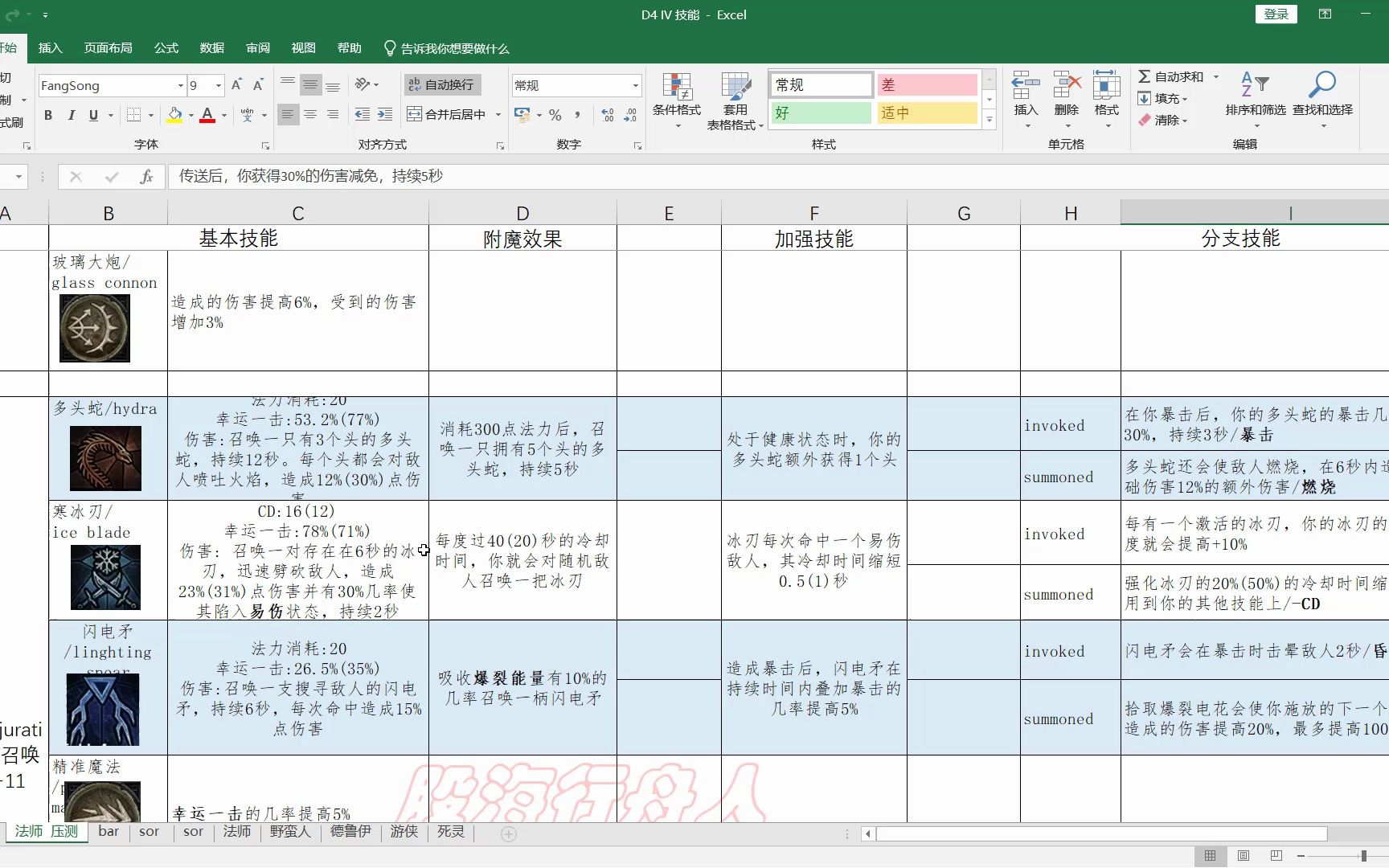Decrease decimal places icon
The height and width of the screenshot is (868, 1389).
click(x=630, y=115)
